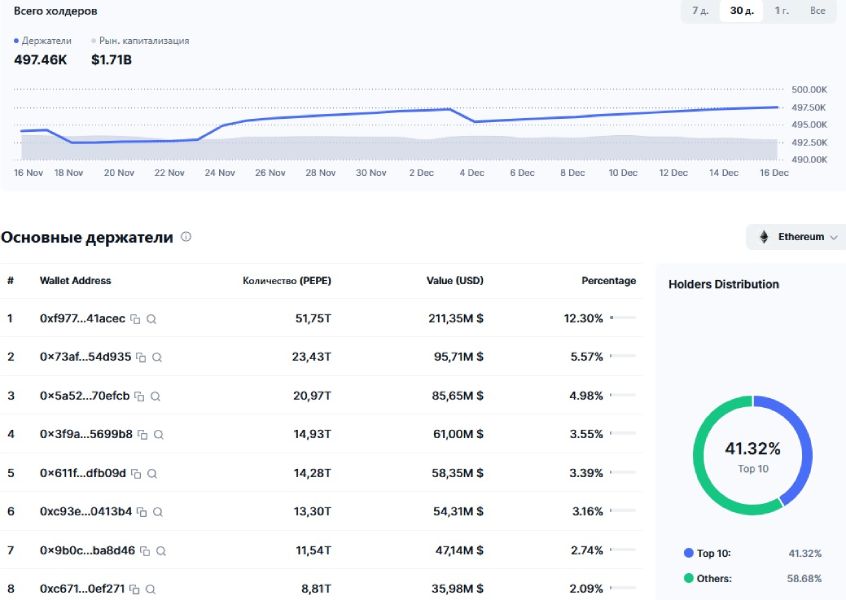Open the Ethereum network dropdown
The image size is (846, 600).
tap(796, 237)
